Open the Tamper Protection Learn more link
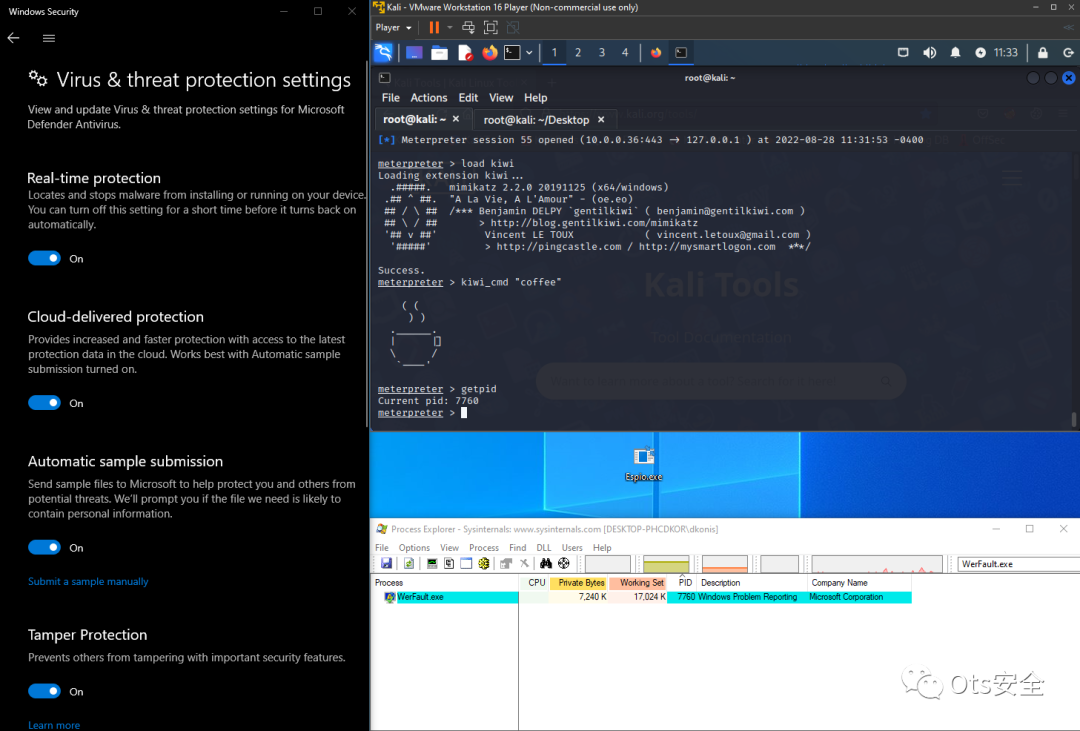Screen dimensions: 1080x731 tap(54, 725)
